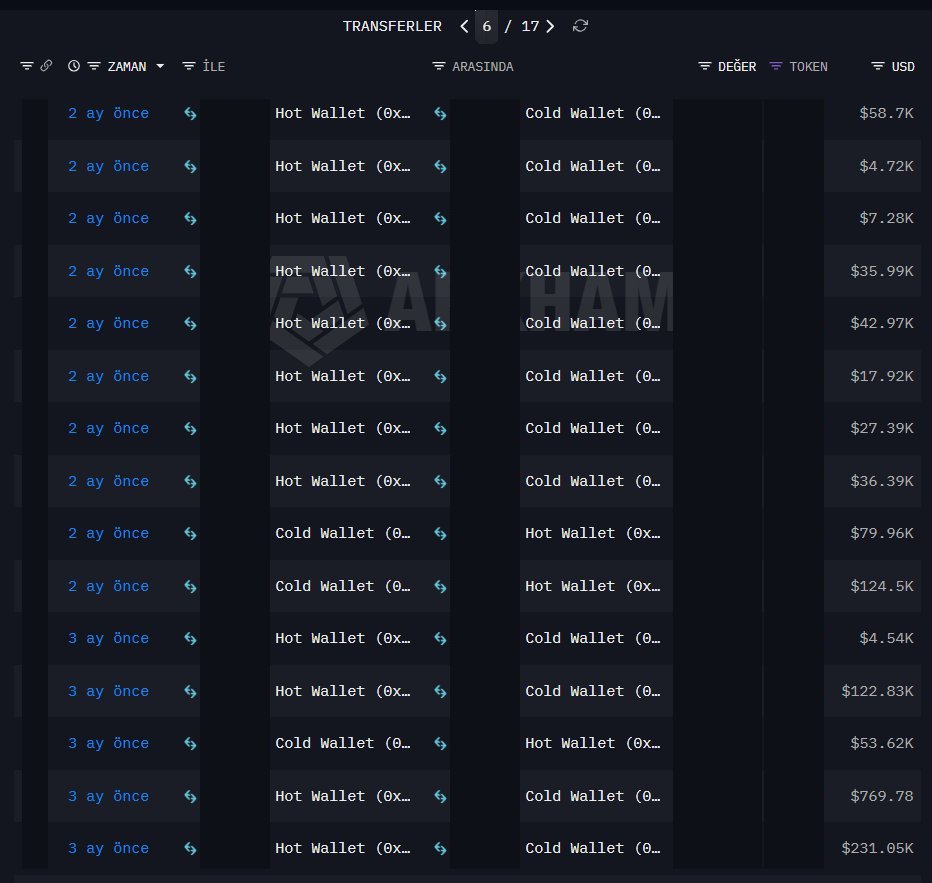Screen dimensions: 932x883
Task: Click the page number 6 field
Action: 486,26
